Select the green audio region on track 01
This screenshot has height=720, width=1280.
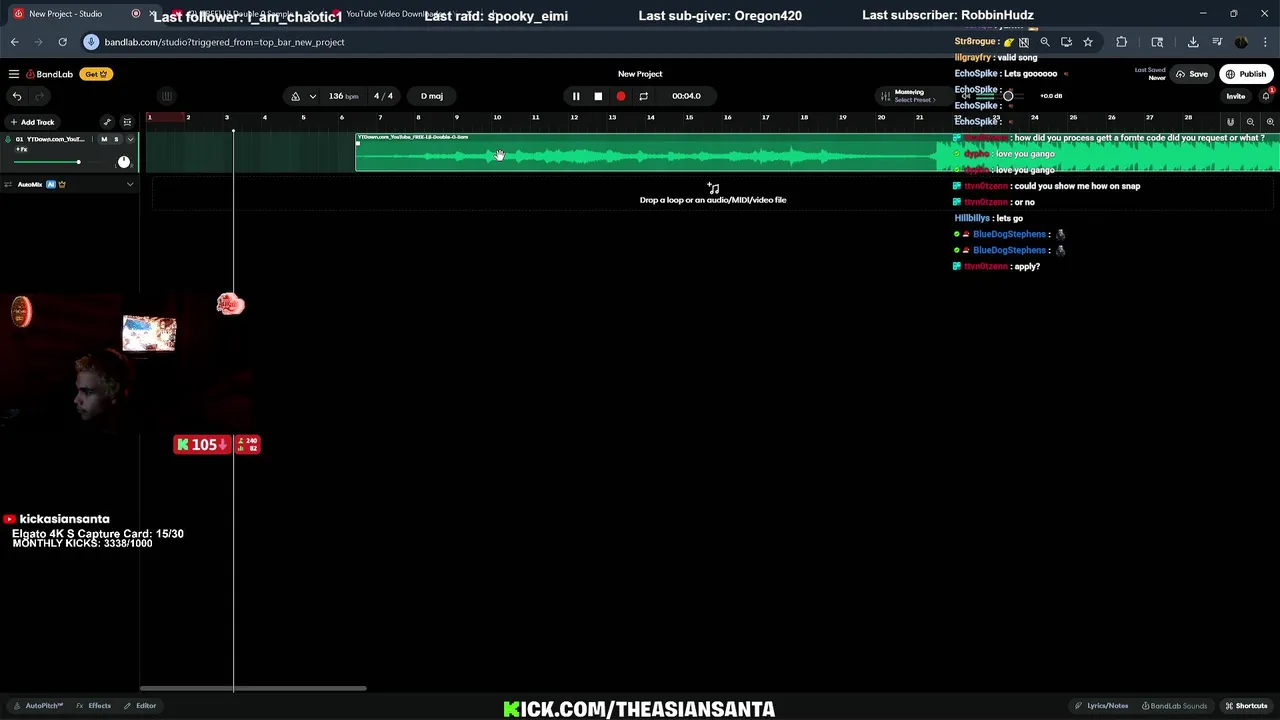click(x=817, y=153)
